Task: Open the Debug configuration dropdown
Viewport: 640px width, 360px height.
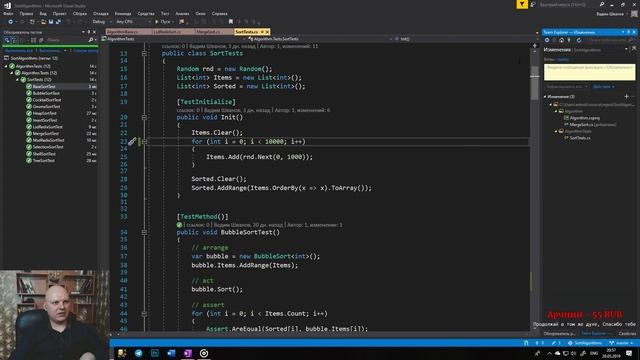Action: [x=102, y=22]
